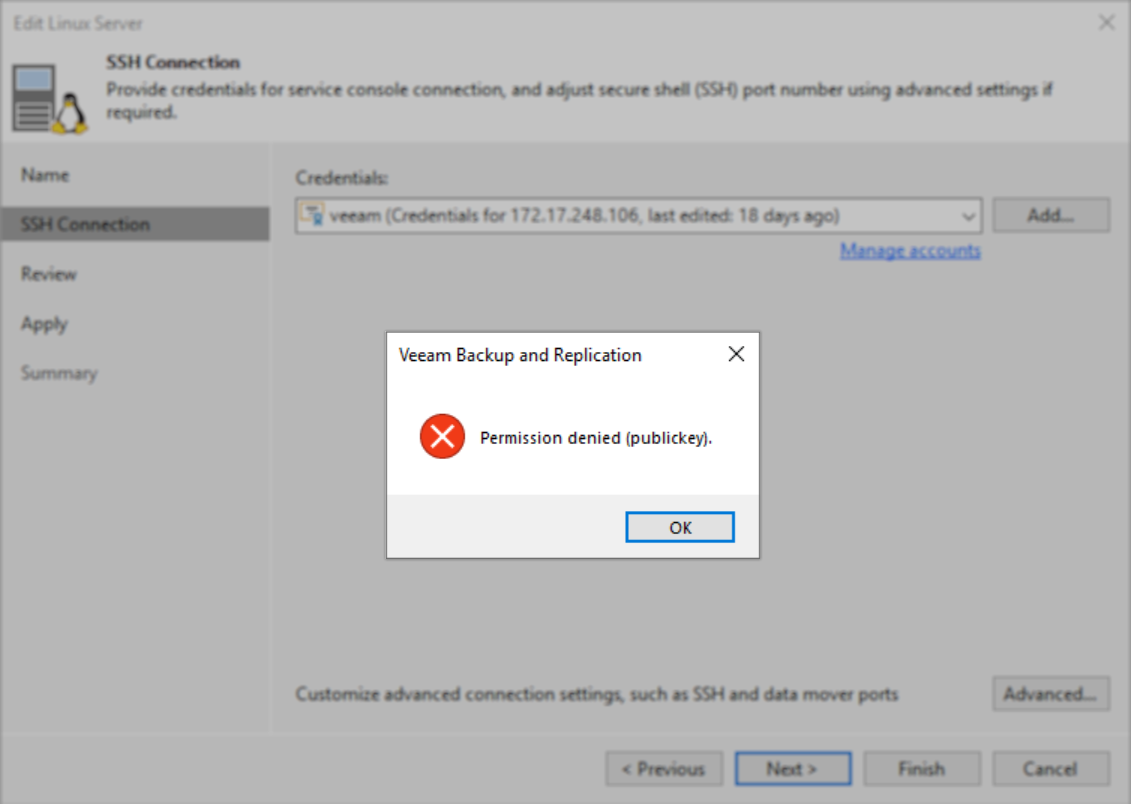The height and width of the screenshot is (804, 1131).
Task: Open the Review wizard step
Action: [49, 274]
